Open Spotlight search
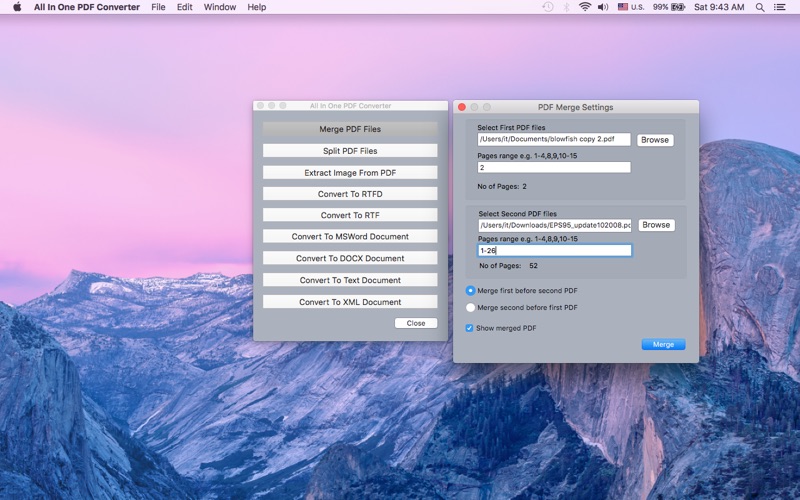 click(760, 7)
